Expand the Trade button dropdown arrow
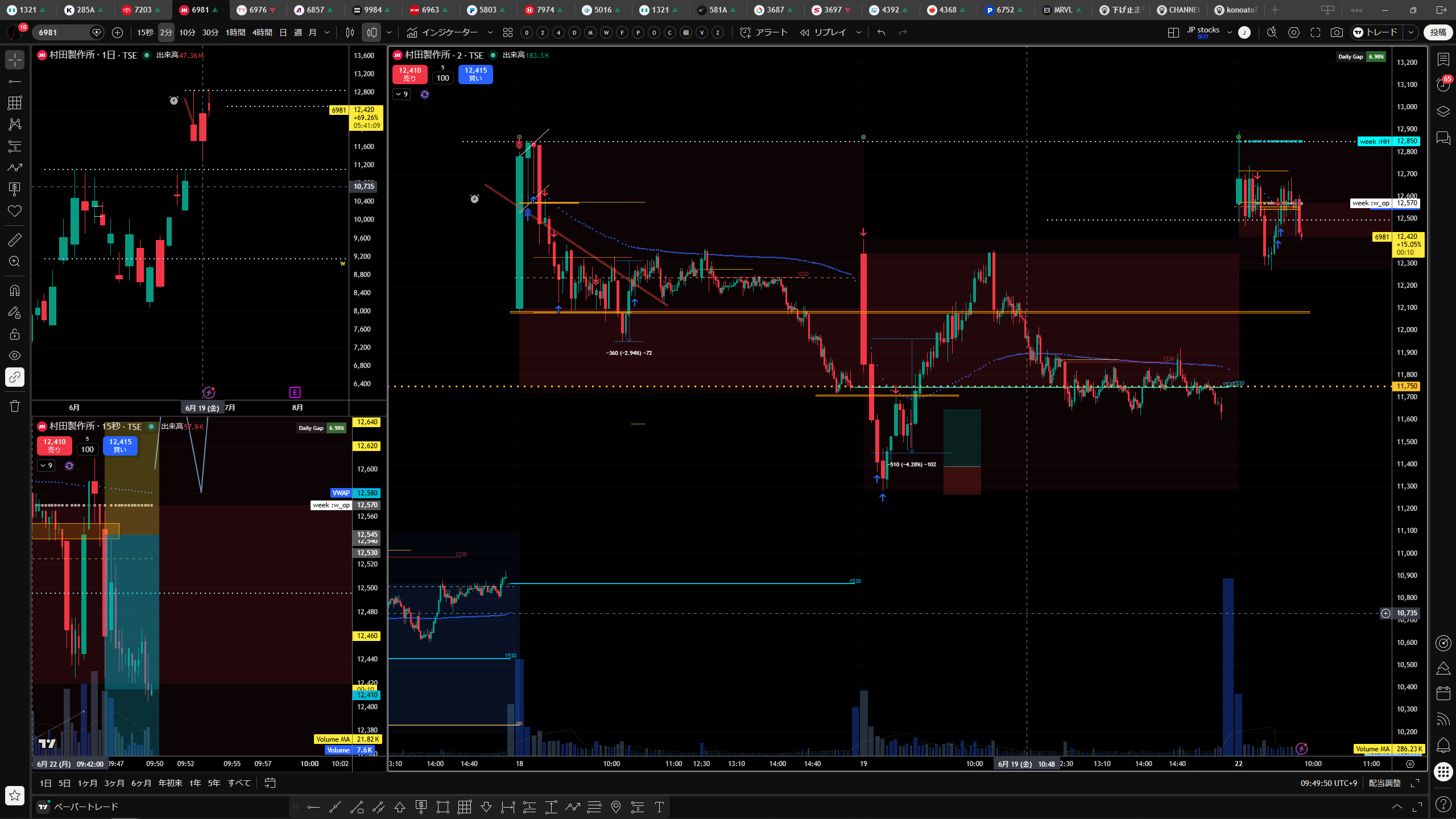 (1411, 32)
